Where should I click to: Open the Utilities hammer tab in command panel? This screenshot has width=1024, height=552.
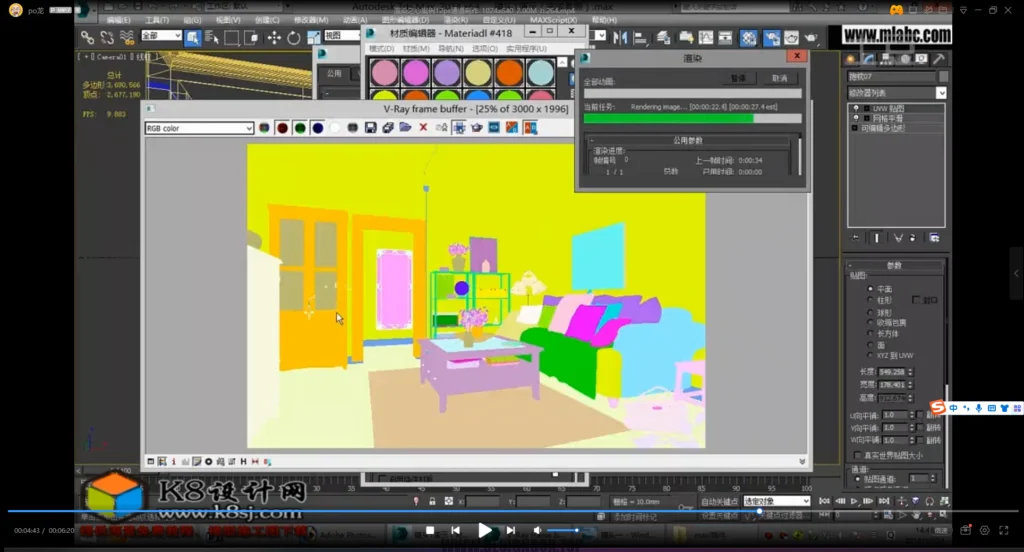click(938, 59)
